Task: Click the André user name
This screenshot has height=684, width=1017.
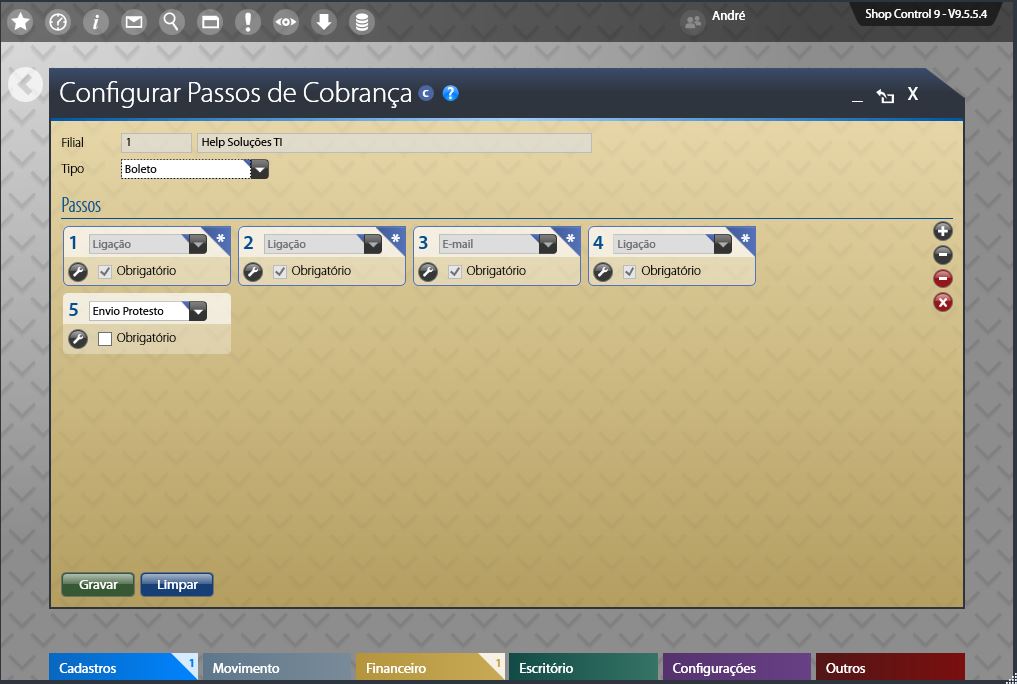Action: [728, 16]
